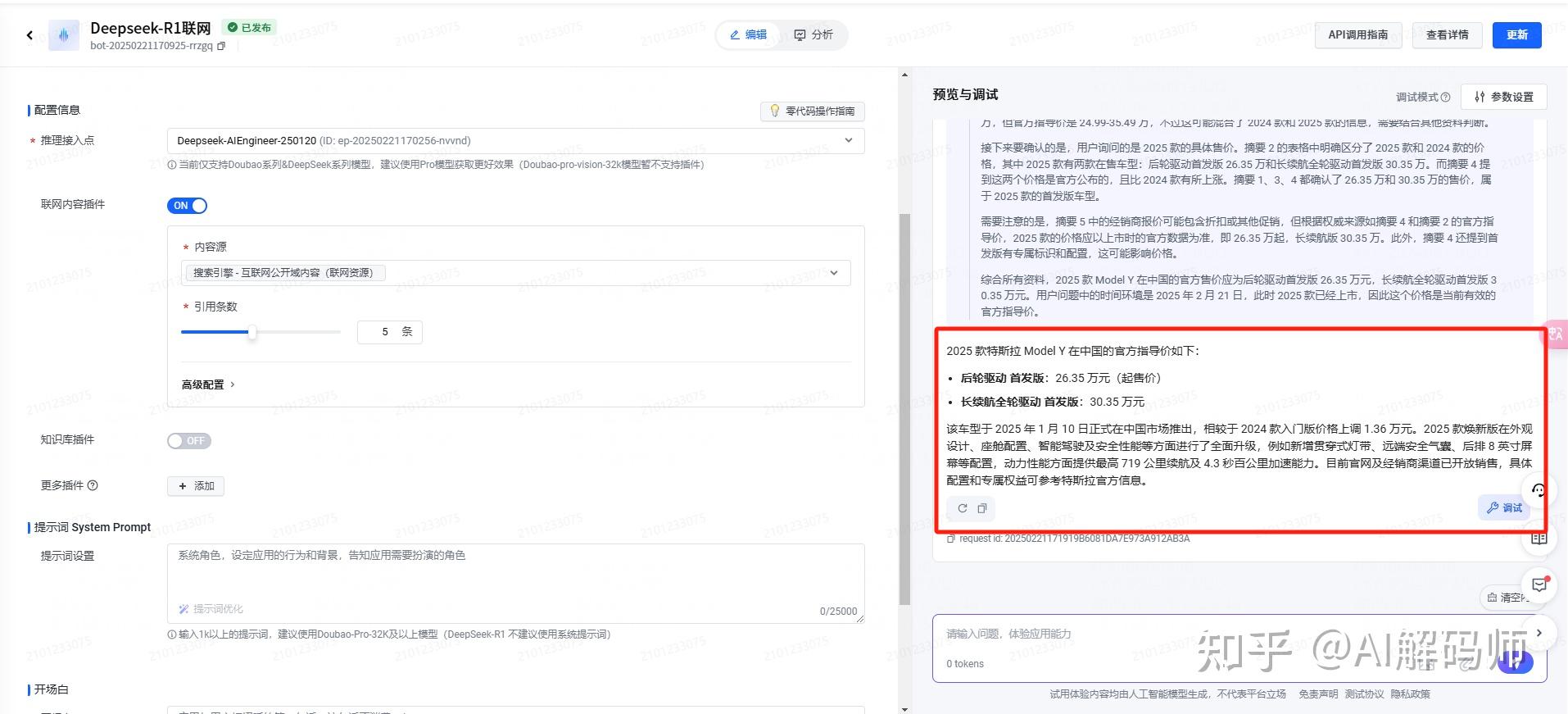This screenshot has height=714, width=1568.
Task: Open the feedback message floating icon
Action: click(x=1539, y=584)
